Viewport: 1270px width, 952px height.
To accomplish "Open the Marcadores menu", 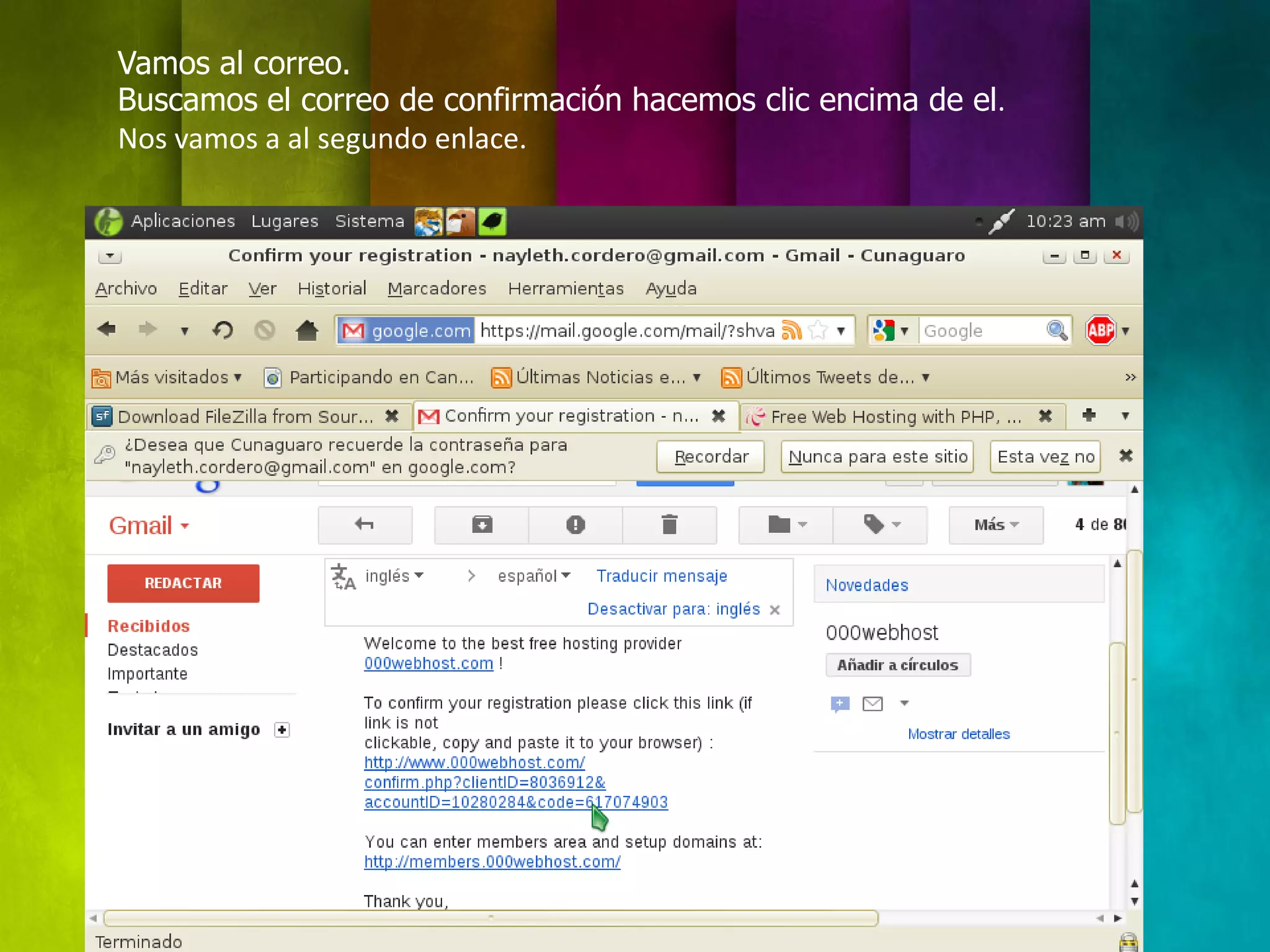I will (437, 289).
